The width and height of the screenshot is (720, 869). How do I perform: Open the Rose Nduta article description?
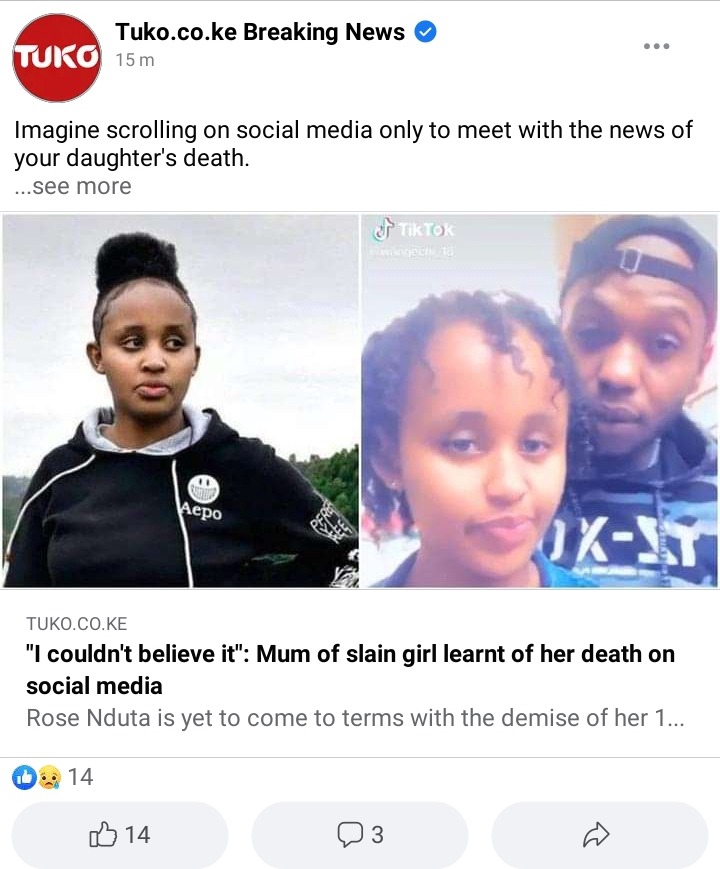(355, 718)
